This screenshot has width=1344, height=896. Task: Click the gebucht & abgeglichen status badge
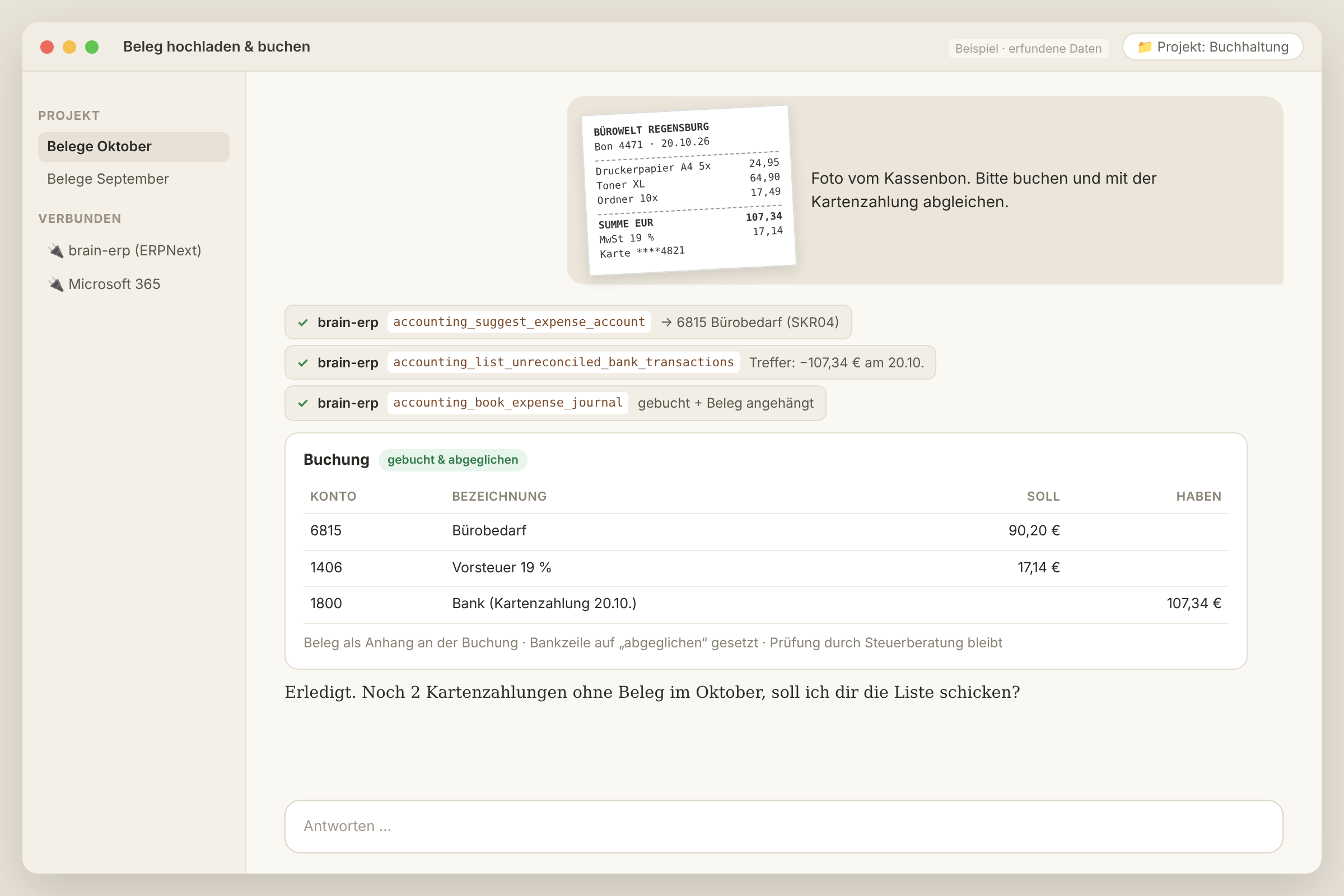[452, 460]
